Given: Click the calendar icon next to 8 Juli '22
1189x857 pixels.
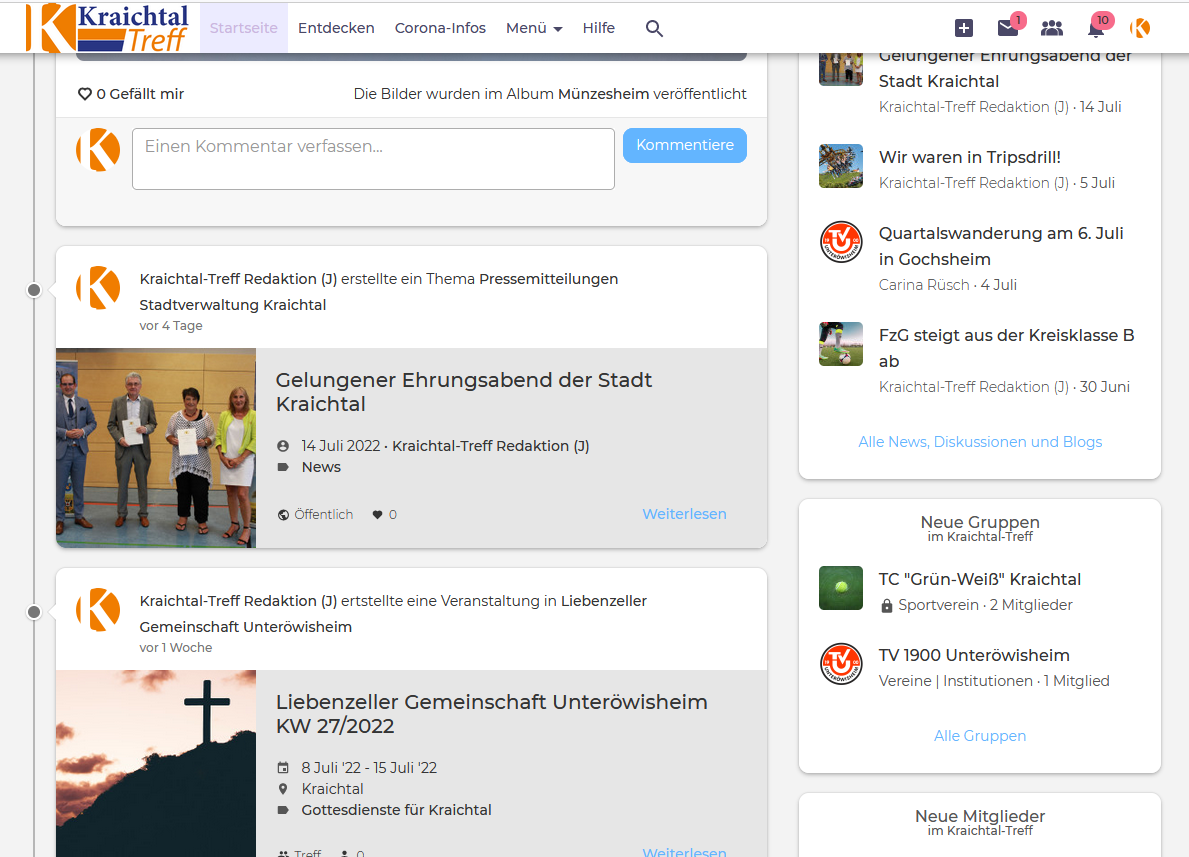Looking at the screenshot, I should (x=283, y=768).
